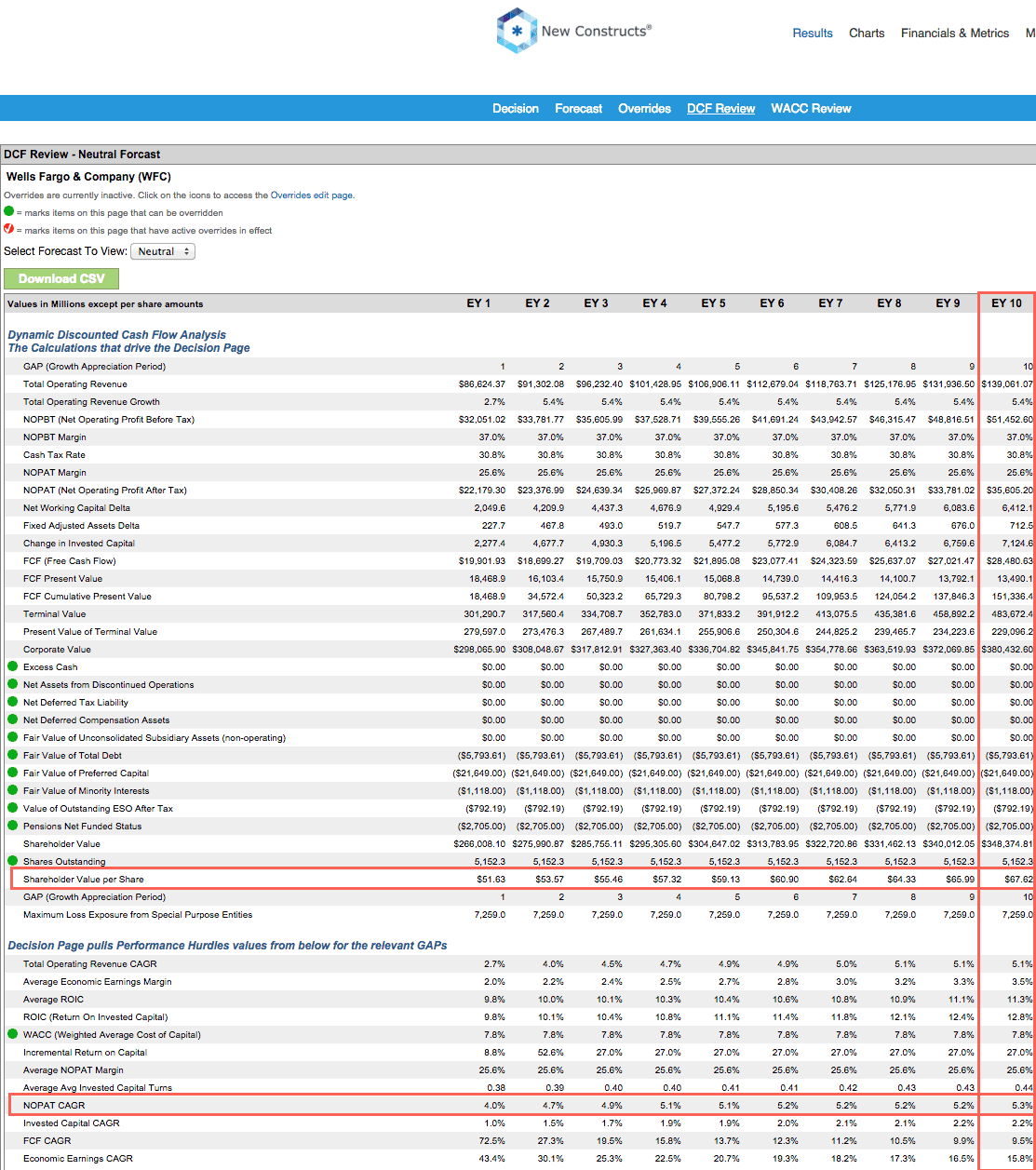
Task: Click the EY 5 column header
Action: tap(713, 303)
